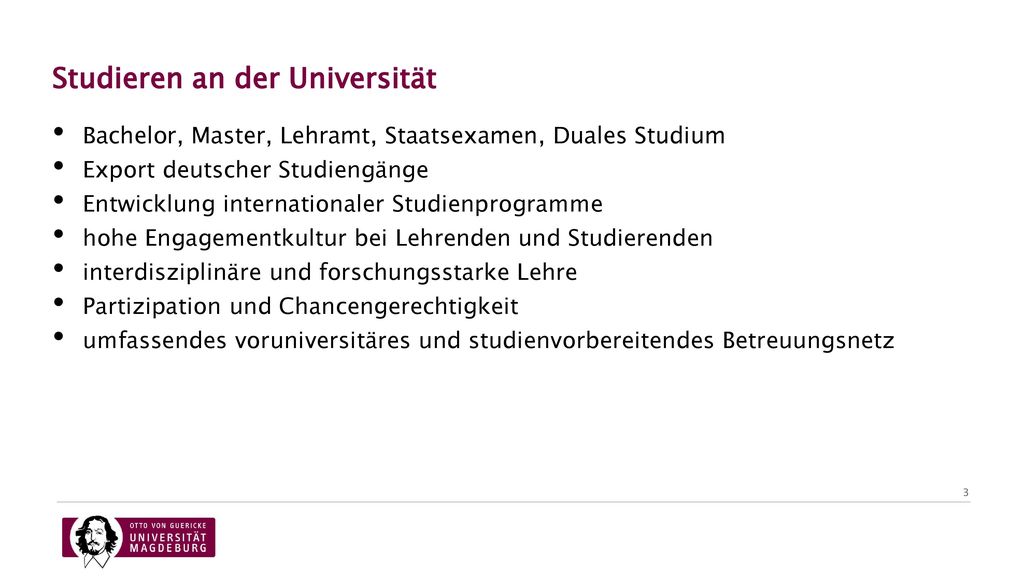The height and width of the screenshot is (576, 1024).
Task: Click the words Duales Studium
Action: [x=639, y=136]
